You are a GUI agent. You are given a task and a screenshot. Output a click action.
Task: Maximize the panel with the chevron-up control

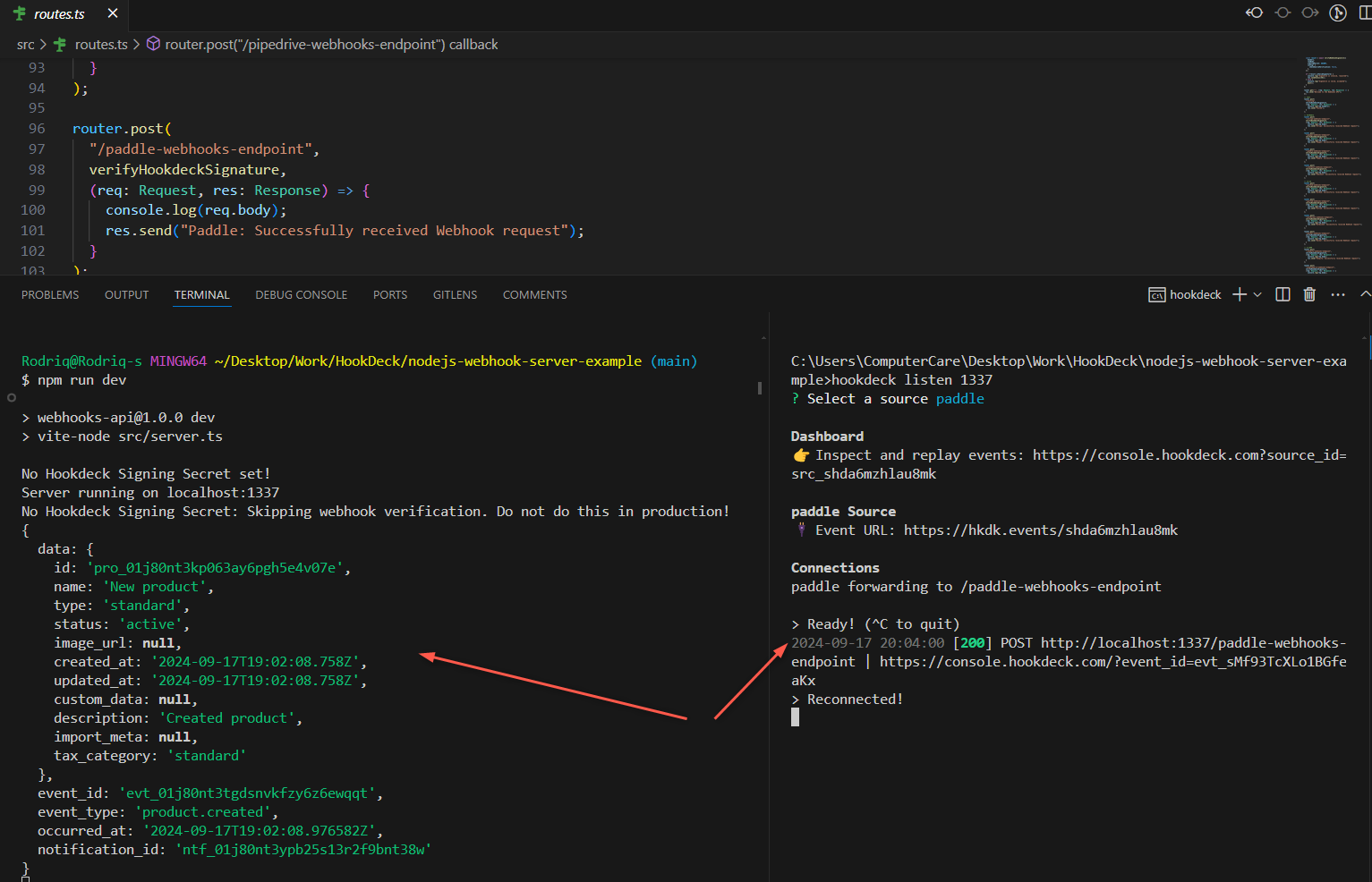coord(1364,293)
